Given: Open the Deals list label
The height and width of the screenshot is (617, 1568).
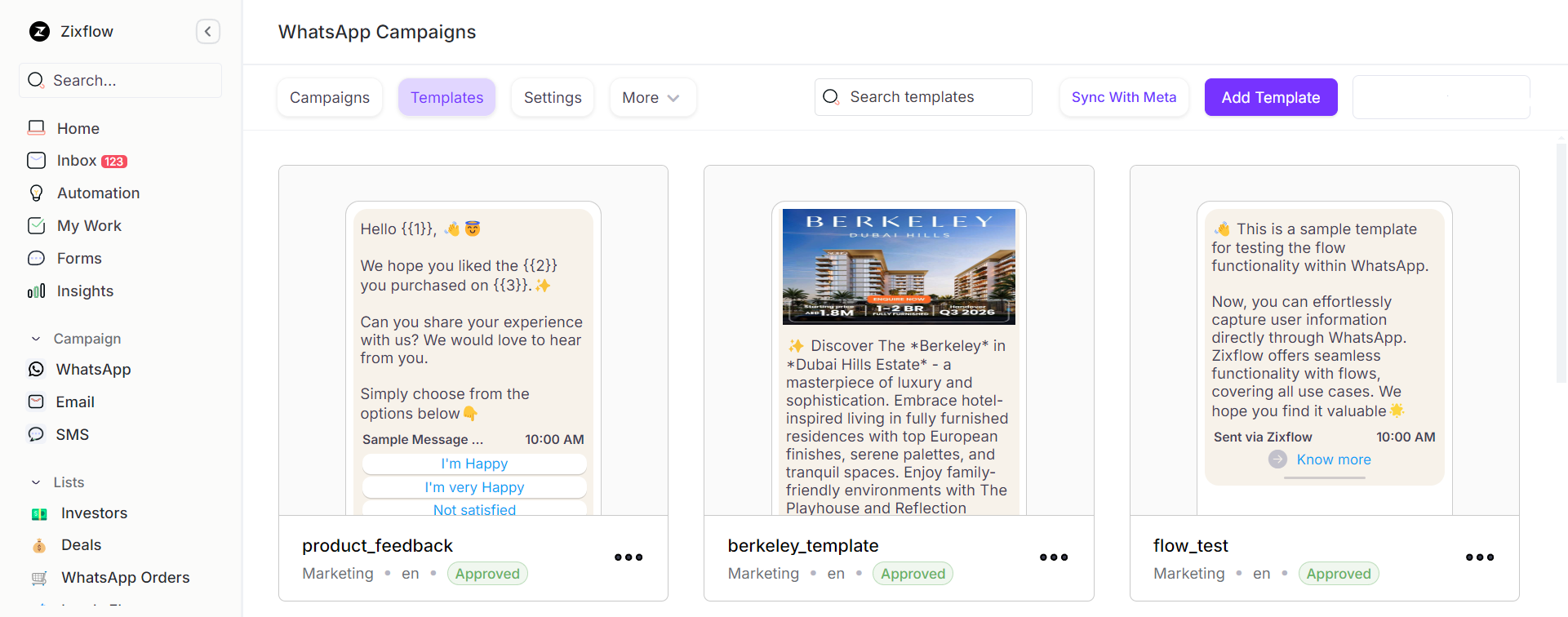Looking at the screenshot, I should [x=82, y=545].
